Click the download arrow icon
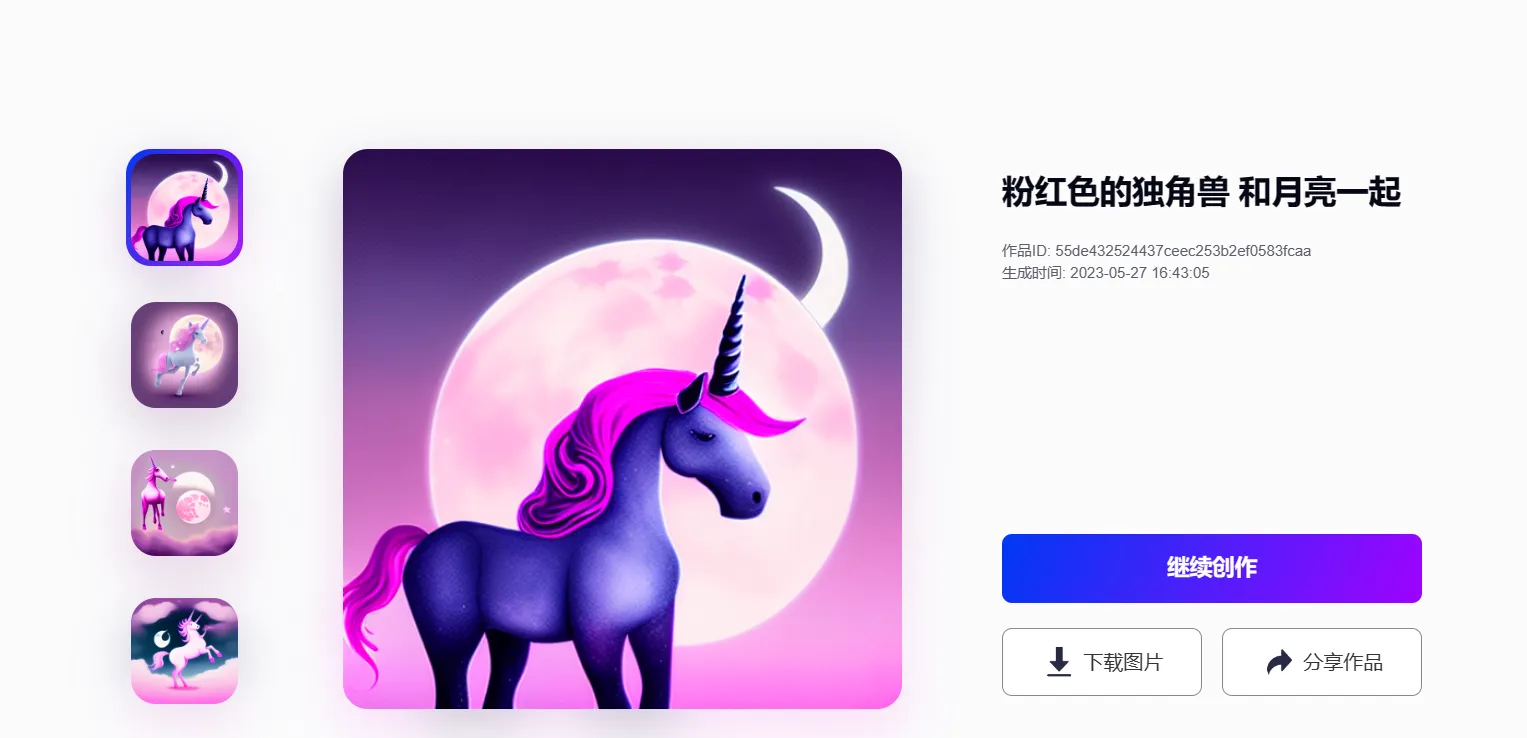The height and width of the screenshot is (738, 1527). pos(1059,662)
